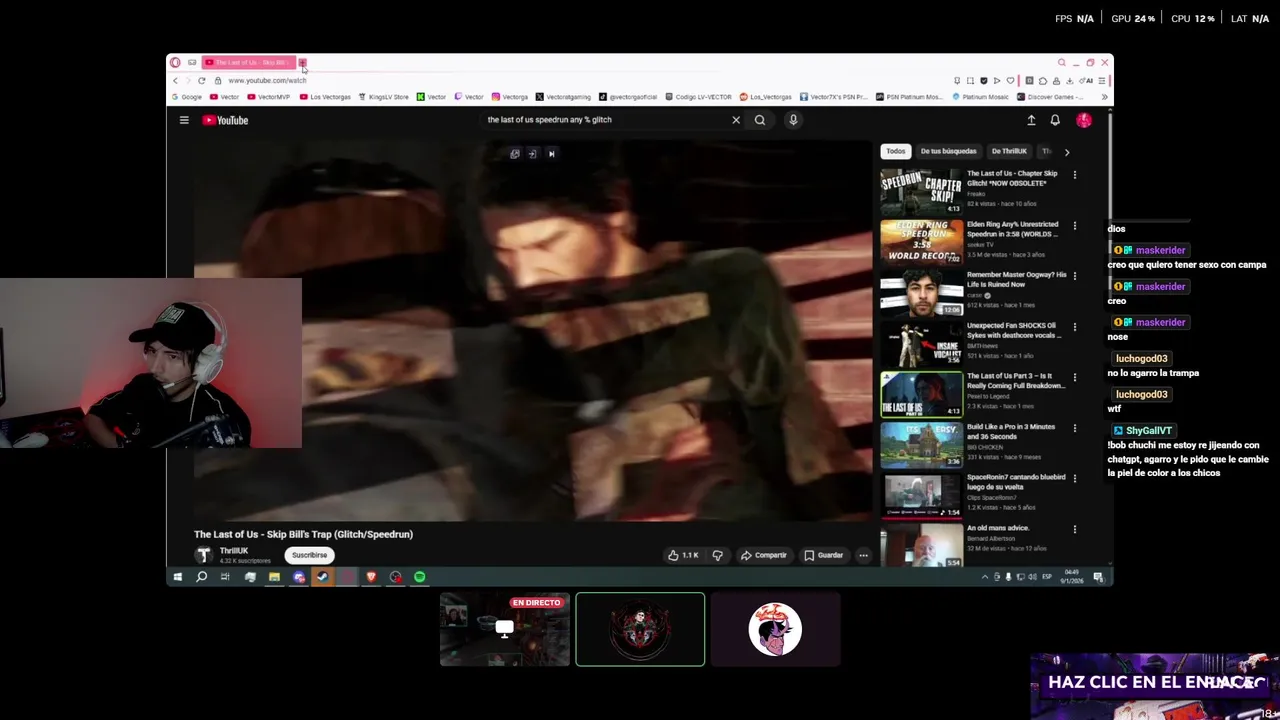Open Elden Ring Any% speedrun thumbnail
Screen dimensions: 1280x720
tap(921, 242)
